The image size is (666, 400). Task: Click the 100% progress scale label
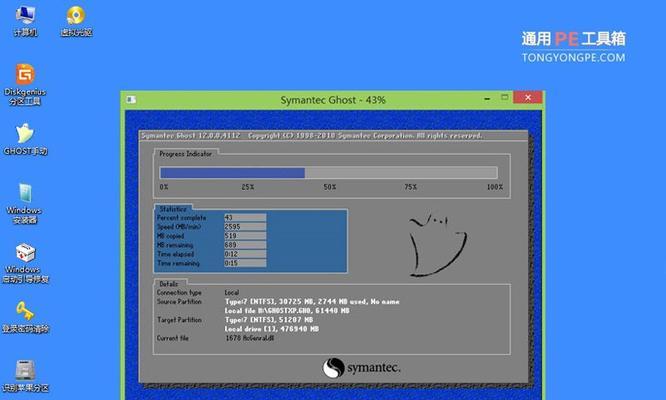point(495,187)
